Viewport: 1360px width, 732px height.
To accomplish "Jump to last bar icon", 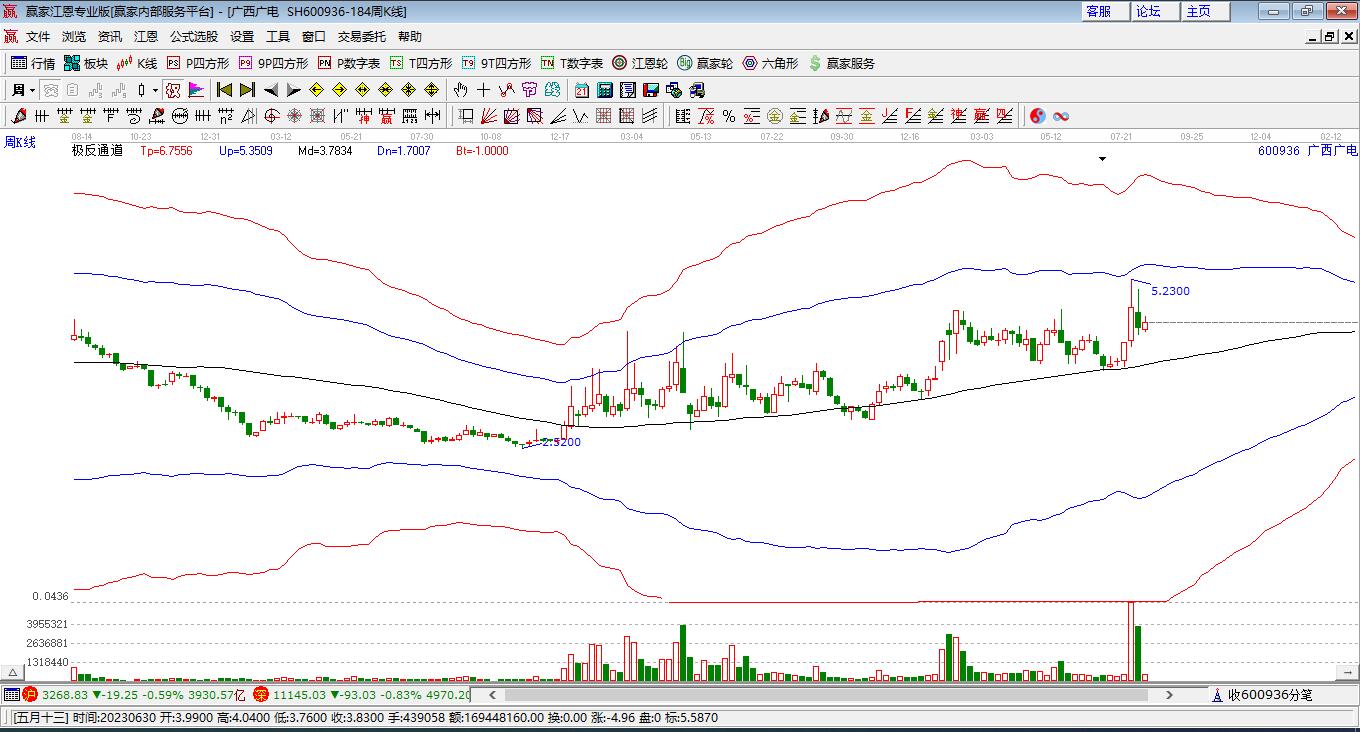I will (x=247, y=90).
